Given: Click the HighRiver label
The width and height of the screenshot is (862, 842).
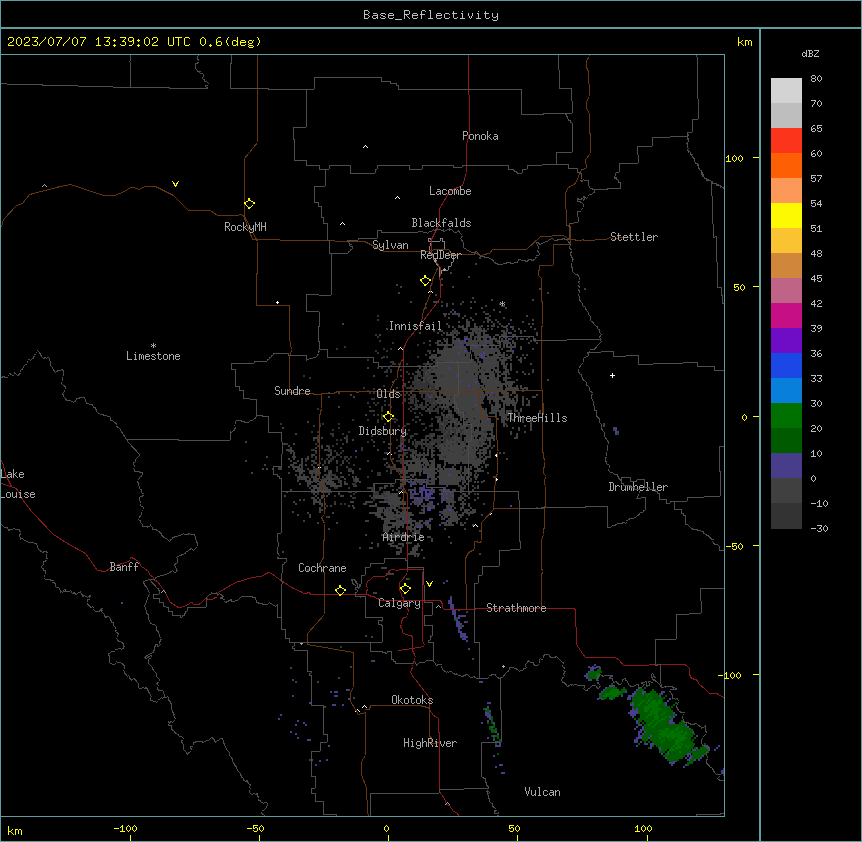Looking at the screenshot, I should coord(430,743).
